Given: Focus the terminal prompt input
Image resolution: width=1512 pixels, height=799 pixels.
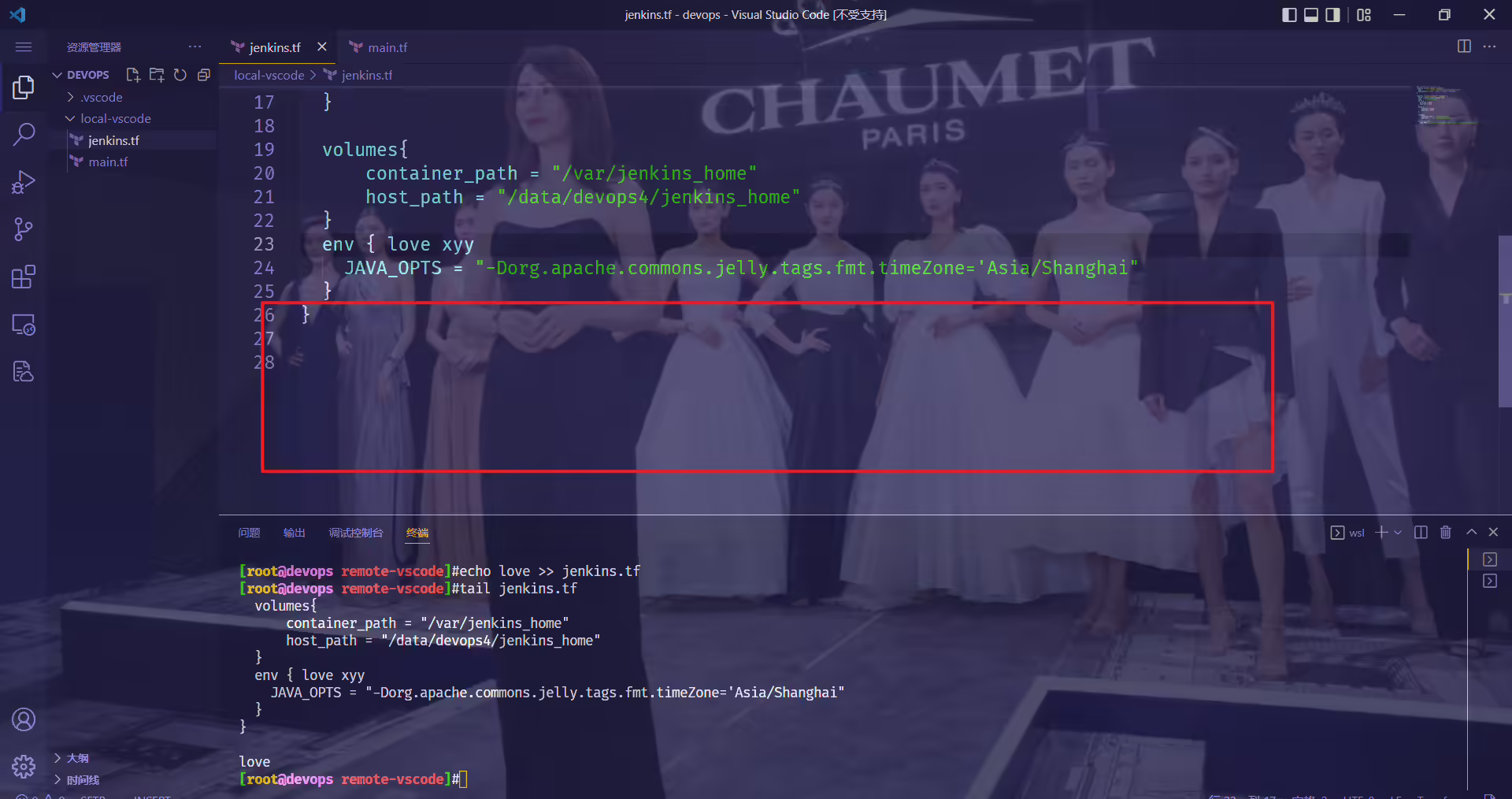Looking at the screenshot, I should pyautogui.click(x=464, y=779).
